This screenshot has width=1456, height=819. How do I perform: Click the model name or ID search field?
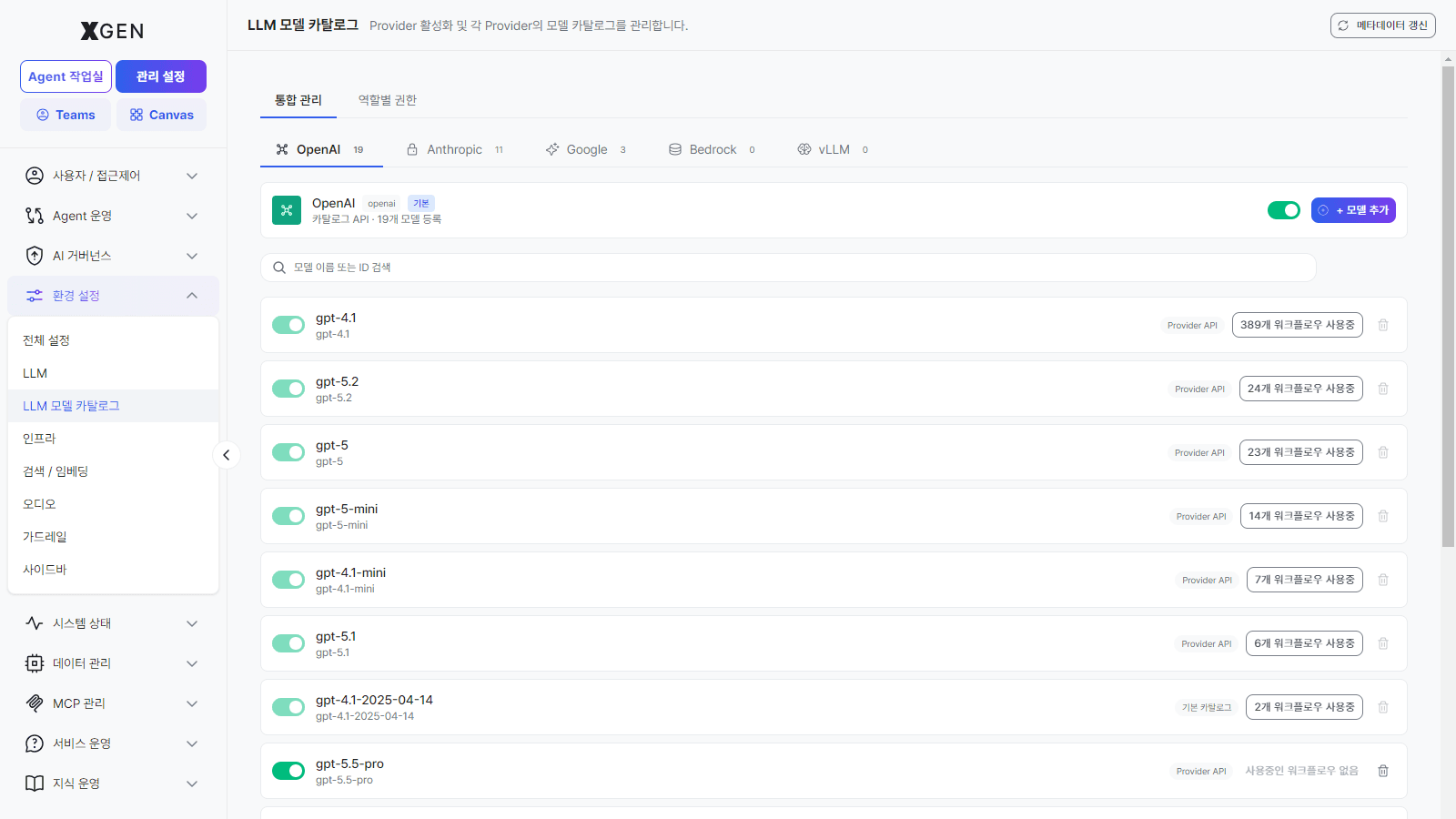click(788, 268)
